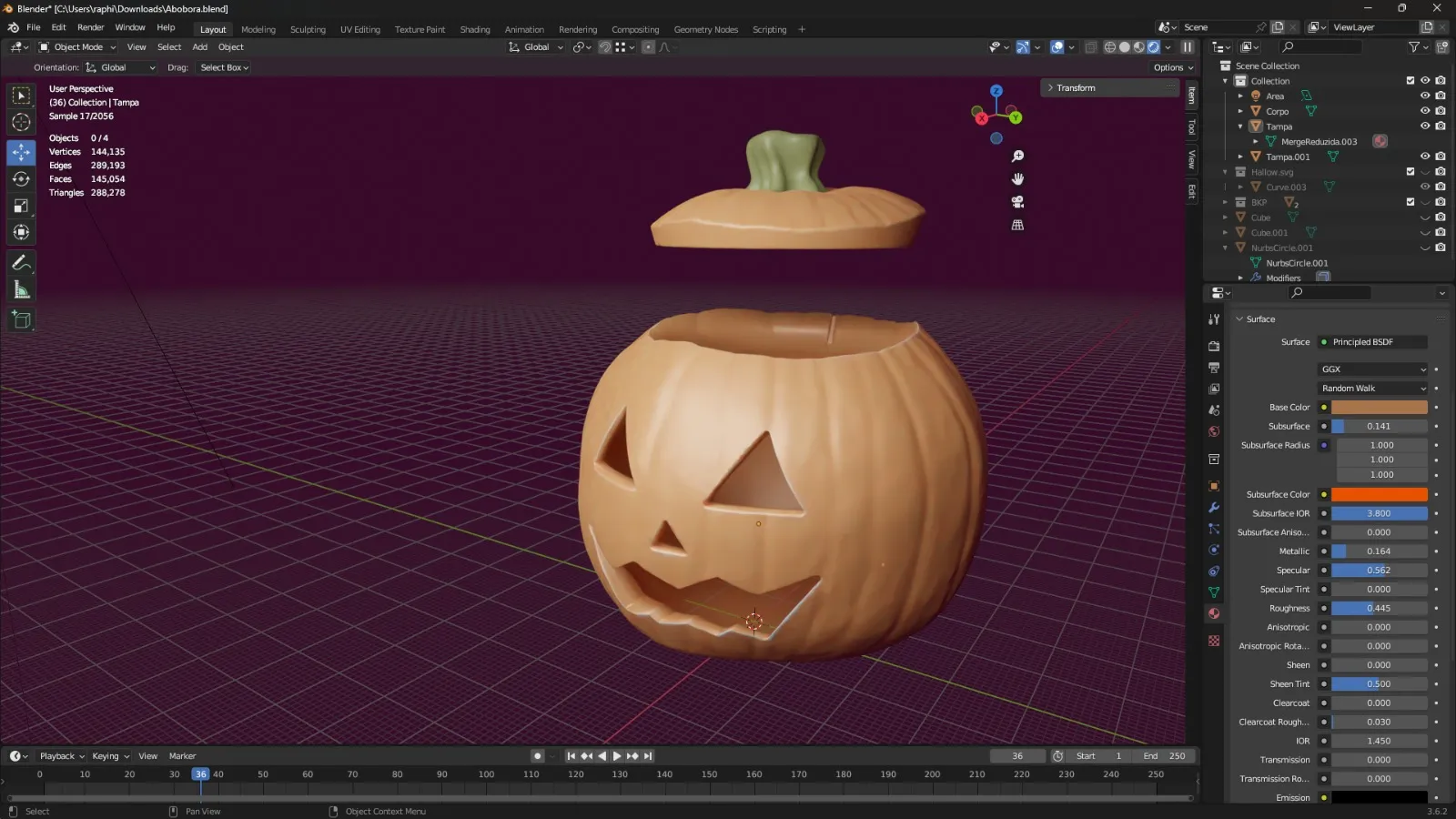Switch to the Sculpting workspace tab

pos(308,29)
